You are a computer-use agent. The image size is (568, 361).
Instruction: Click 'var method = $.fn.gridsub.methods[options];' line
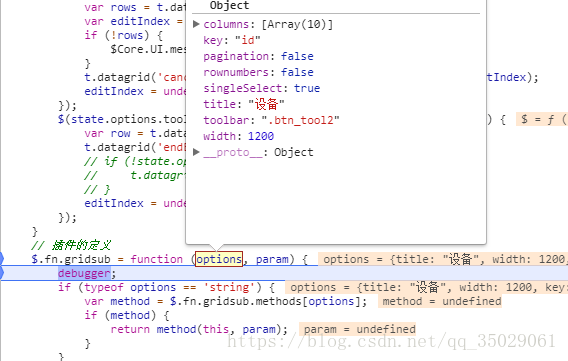pos(226,301)
